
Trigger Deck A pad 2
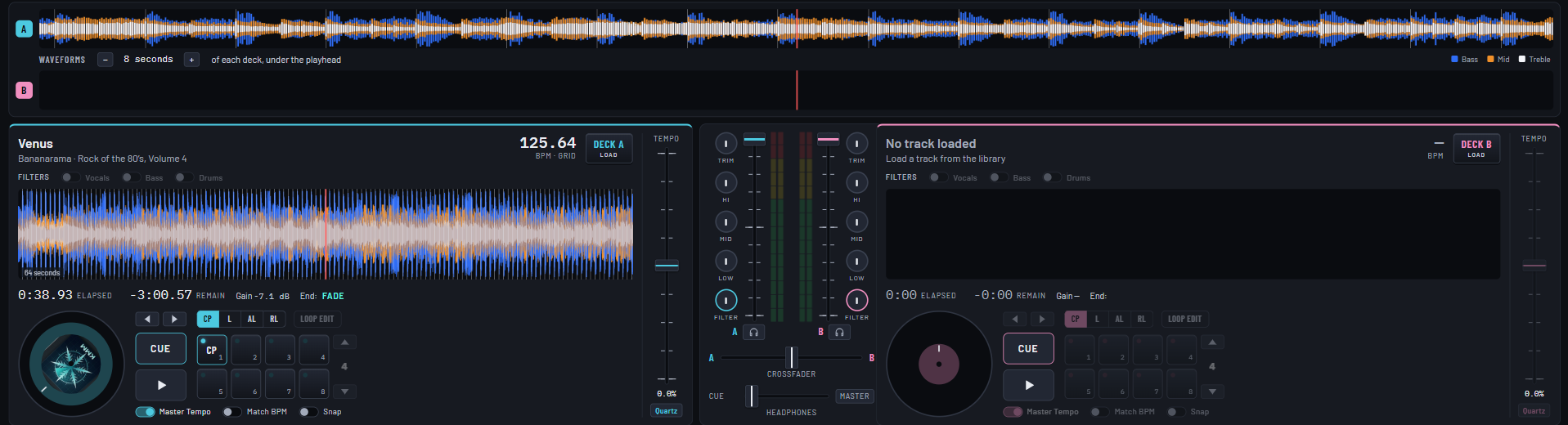click(x=246, y=349)
